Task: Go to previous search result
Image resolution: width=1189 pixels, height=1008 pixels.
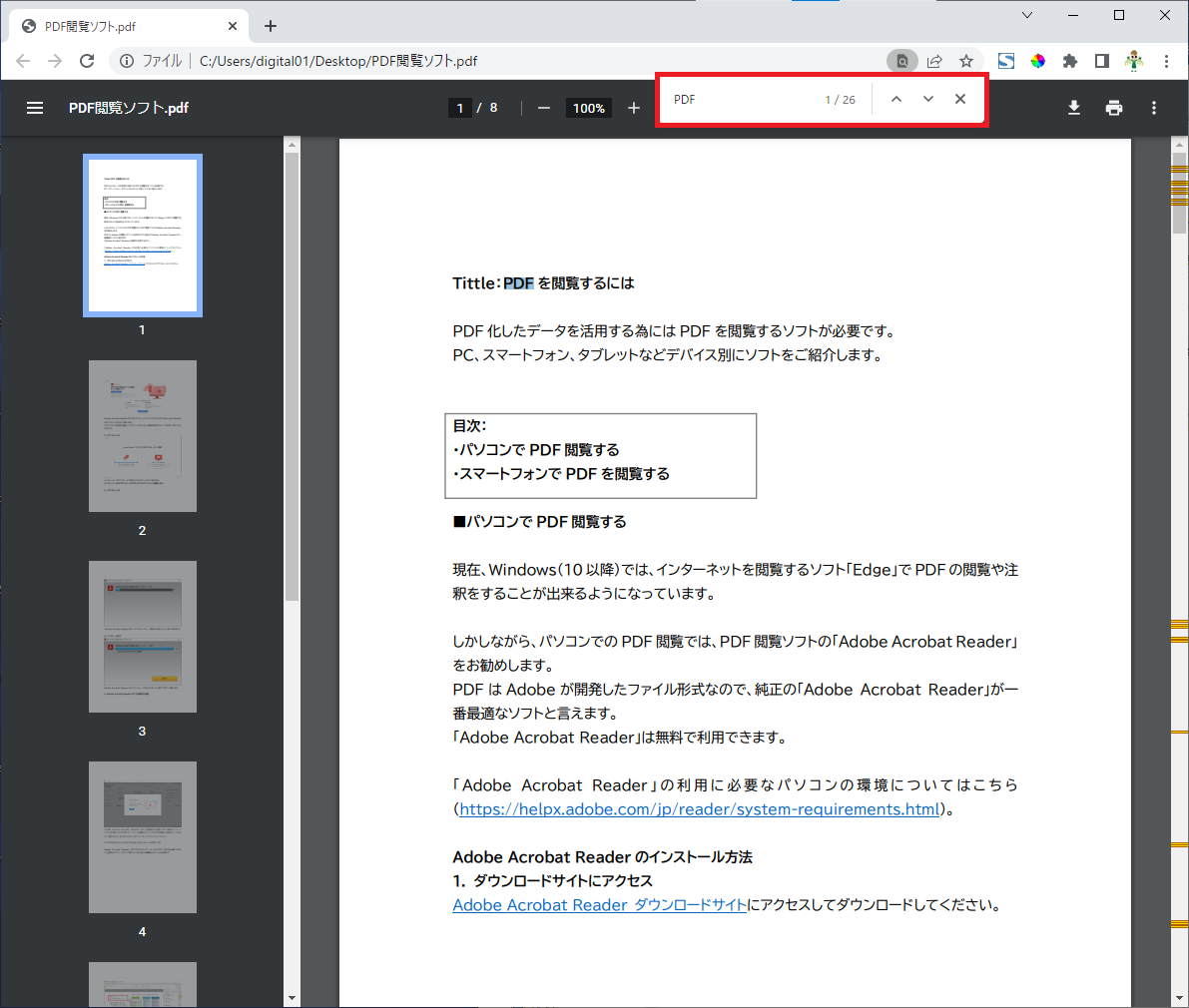Action: point(896,99)
